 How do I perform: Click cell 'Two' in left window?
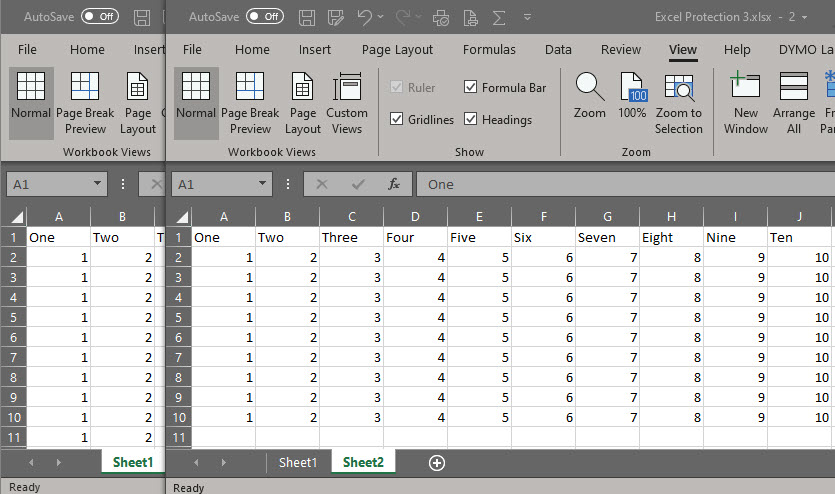pos(122,237)
